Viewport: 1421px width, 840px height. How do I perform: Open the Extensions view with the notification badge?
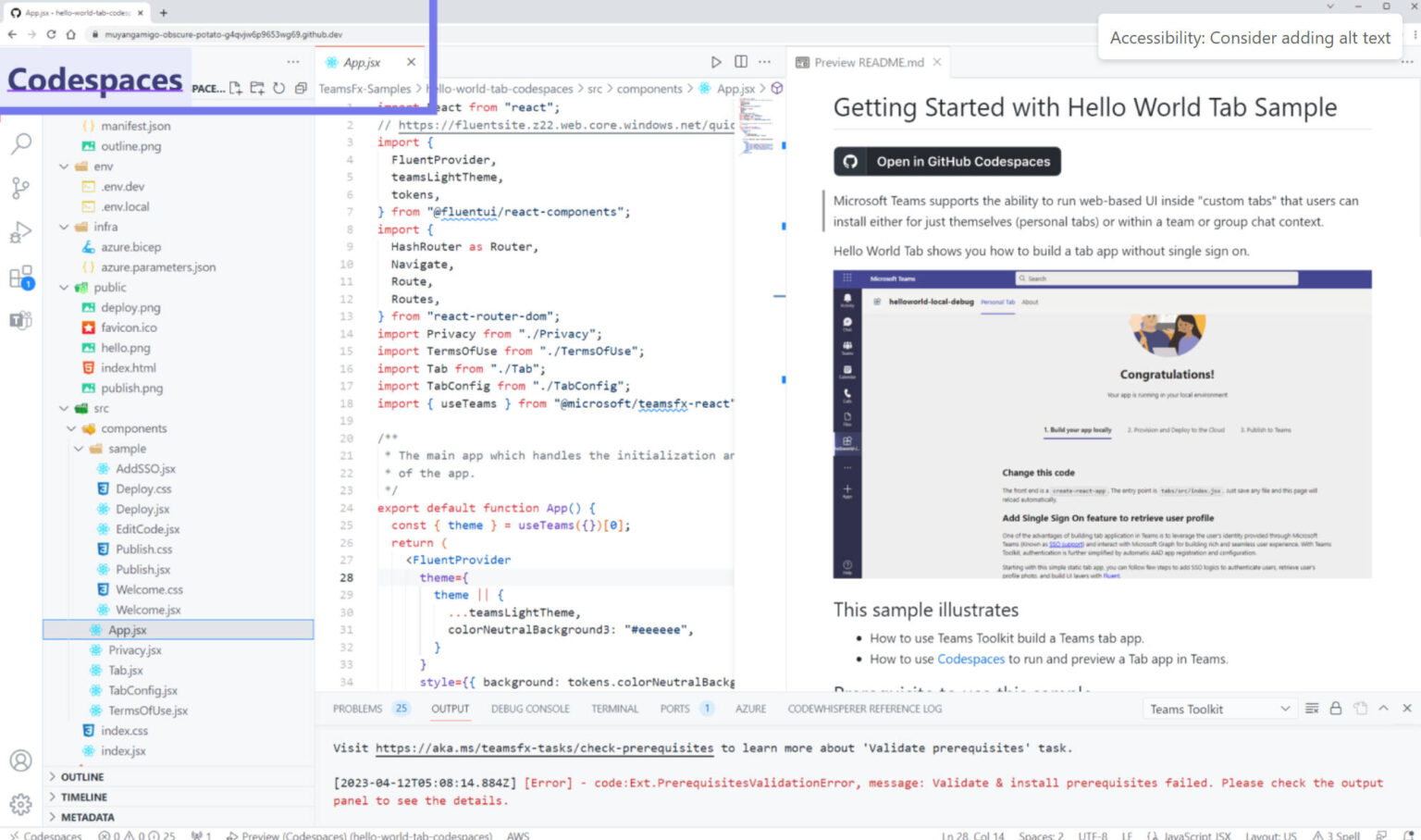click(x=20, y=277)
